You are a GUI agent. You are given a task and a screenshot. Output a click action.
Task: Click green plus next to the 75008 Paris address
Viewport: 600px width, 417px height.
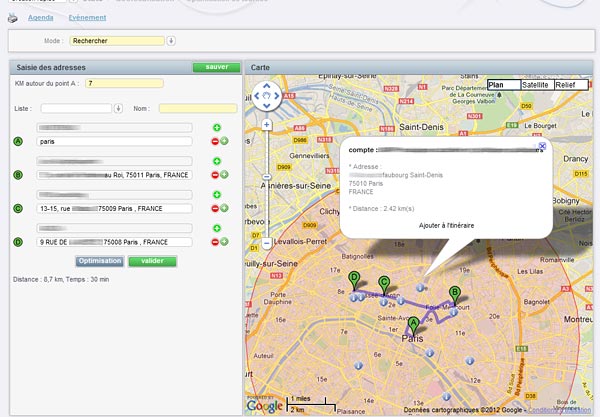[224, 242]
